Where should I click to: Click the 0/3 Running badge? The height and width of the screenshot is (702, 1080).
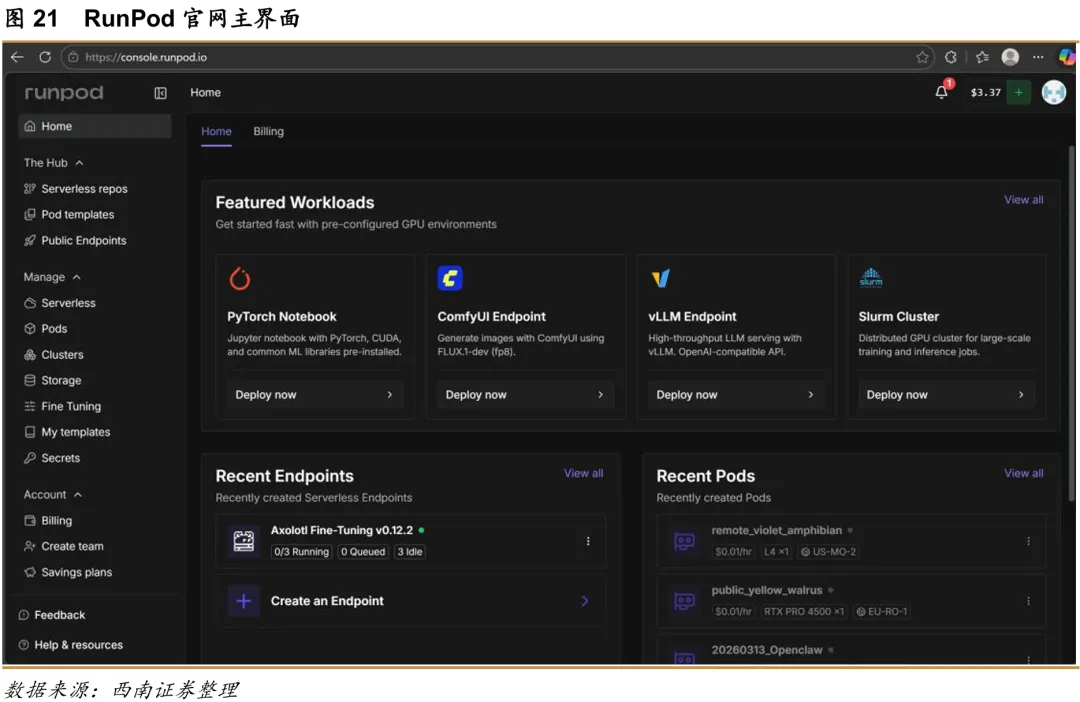click(302, 552)
